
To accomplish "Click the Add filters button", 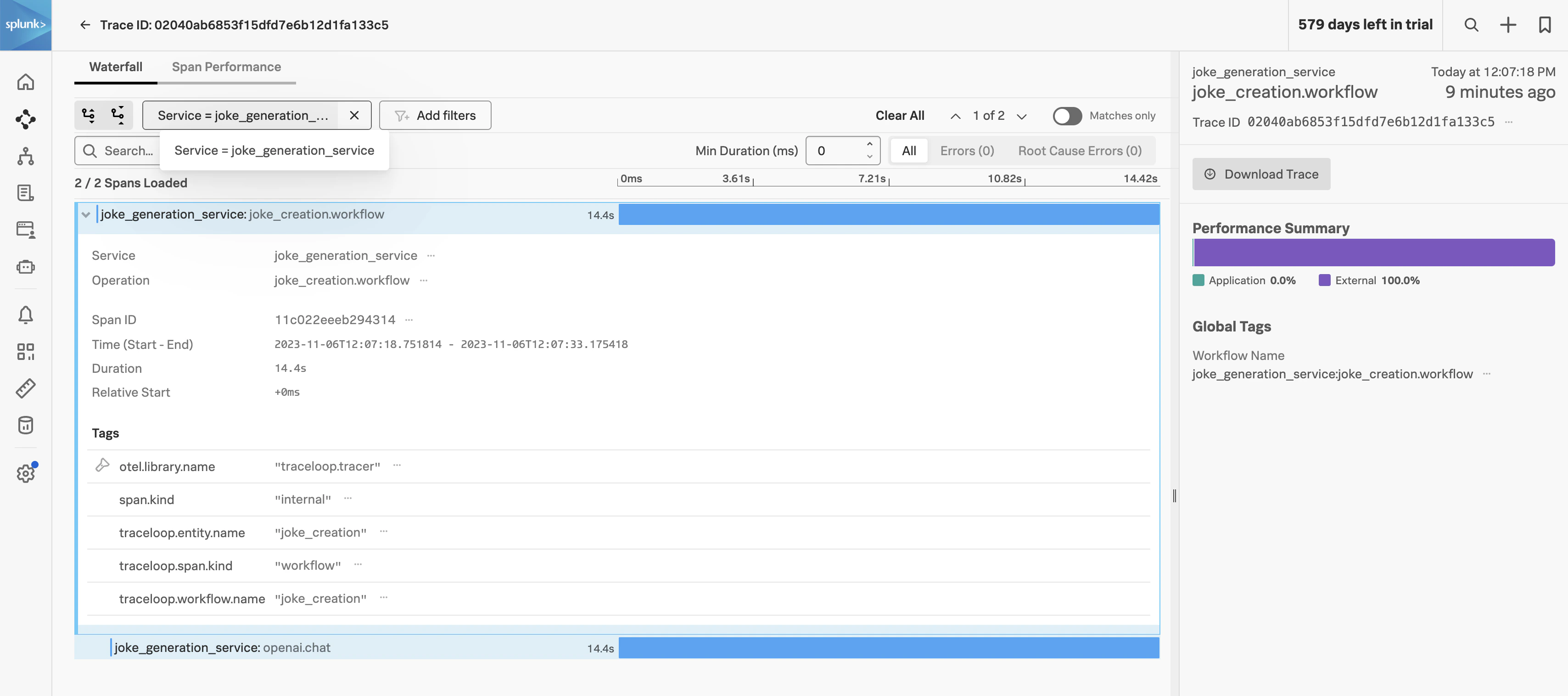I will (435, 116).
